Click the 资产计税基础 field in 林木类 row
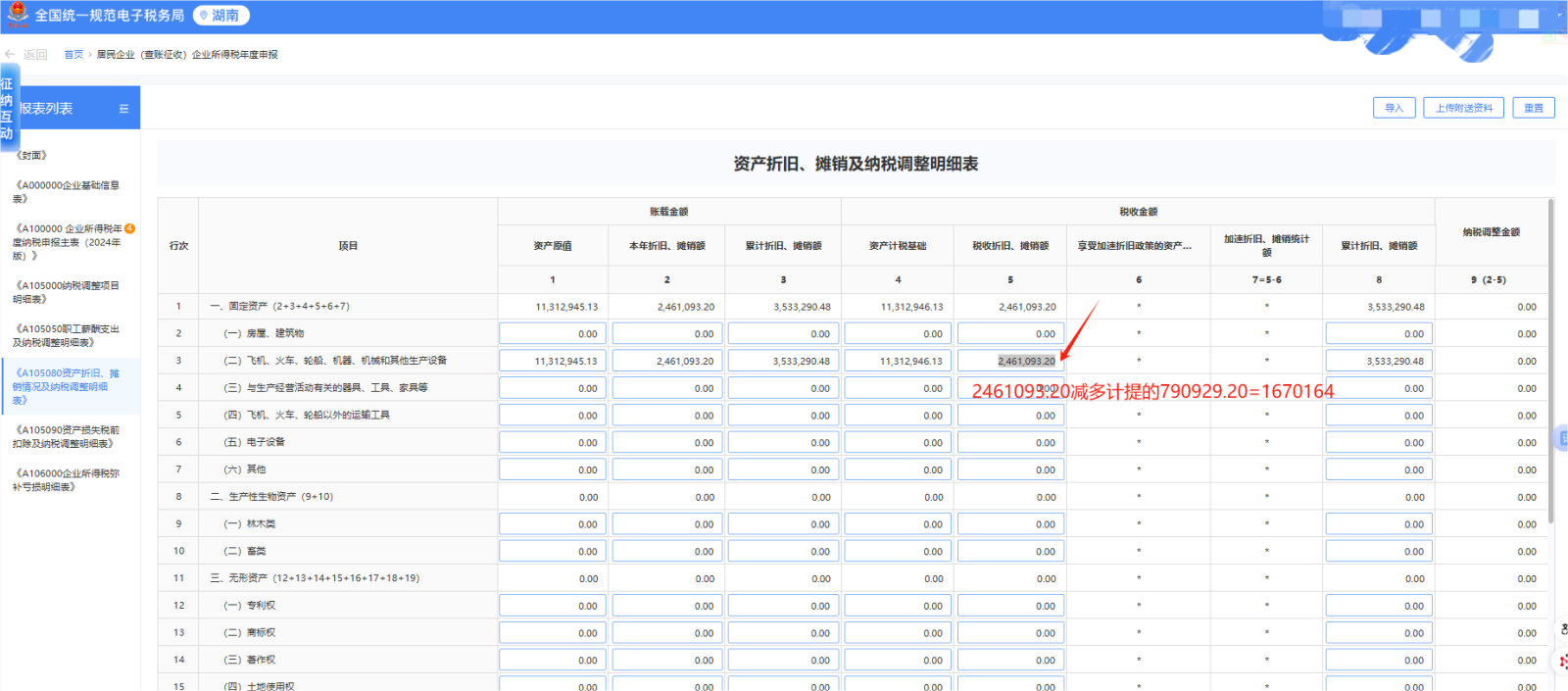The image size is (1568, 691). (x=898, y=523)
